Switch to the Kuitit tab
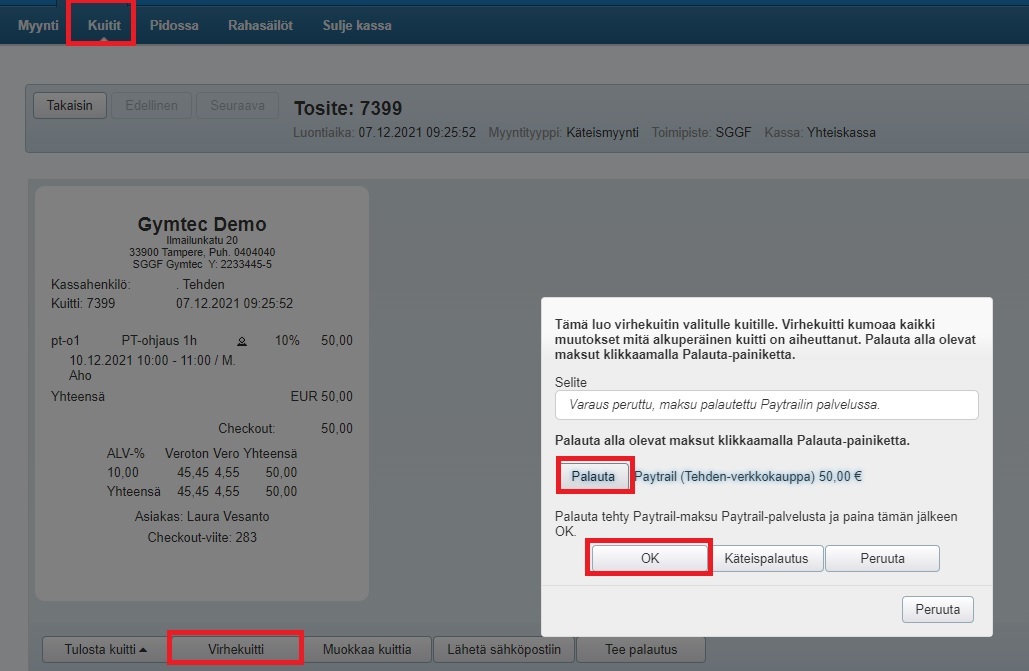This screenshot has width=1029, height=671. pyautogui.click(x=103, y=25)
